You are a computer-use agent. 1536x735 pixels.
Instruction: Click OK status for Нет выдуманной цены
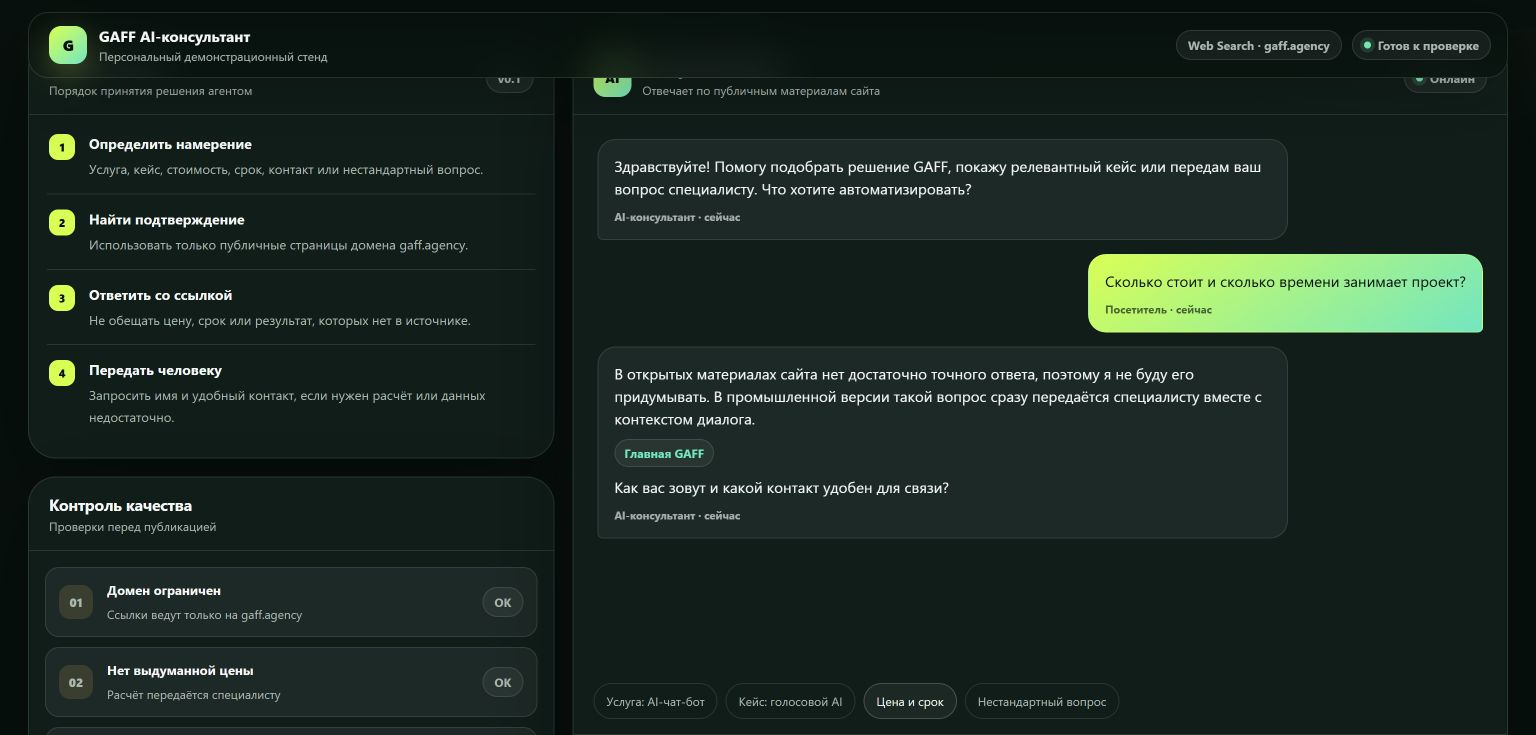[x=503, y=682]
